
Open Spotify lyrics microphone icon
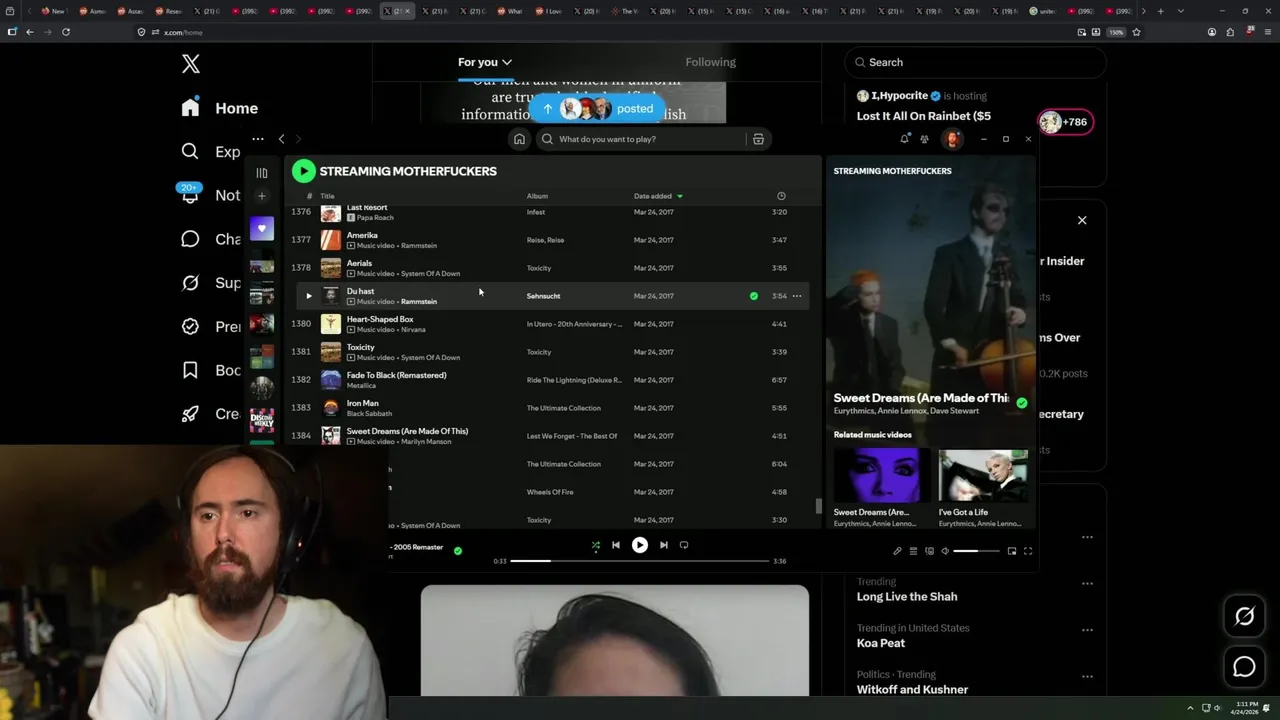(x=897, y=551)
